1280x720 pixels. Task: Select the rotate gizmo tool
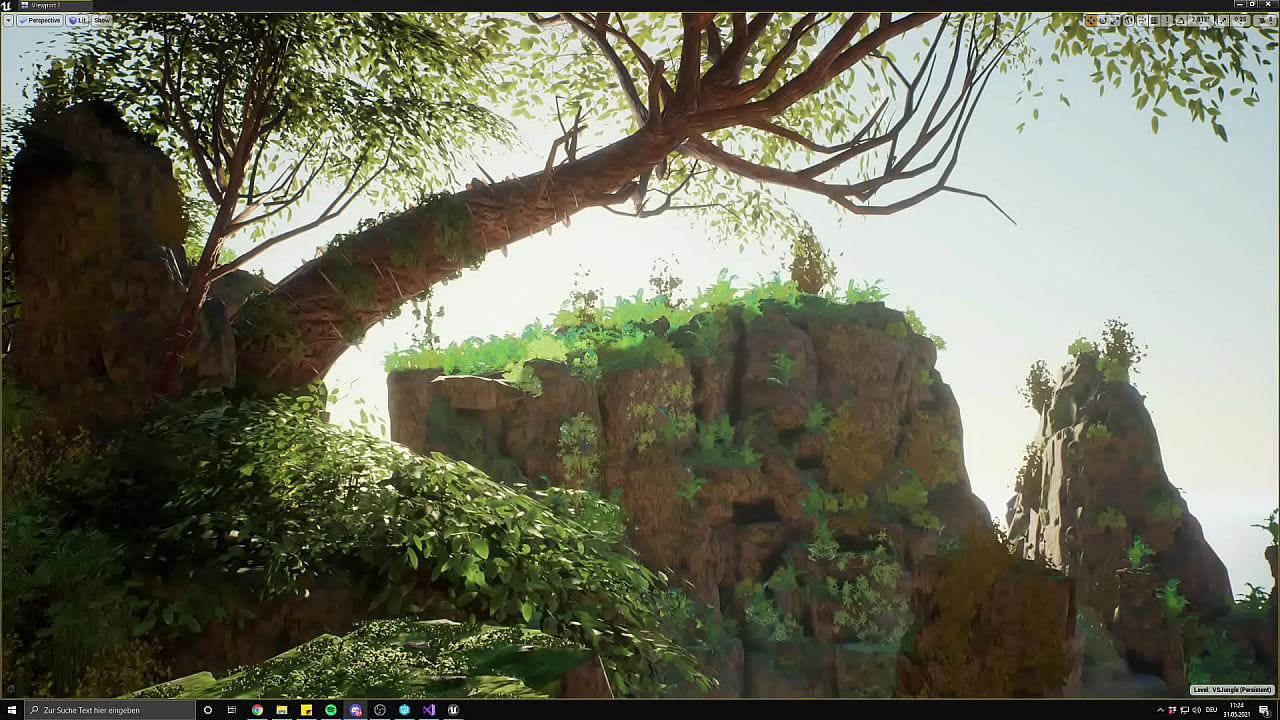(1103, 20)
